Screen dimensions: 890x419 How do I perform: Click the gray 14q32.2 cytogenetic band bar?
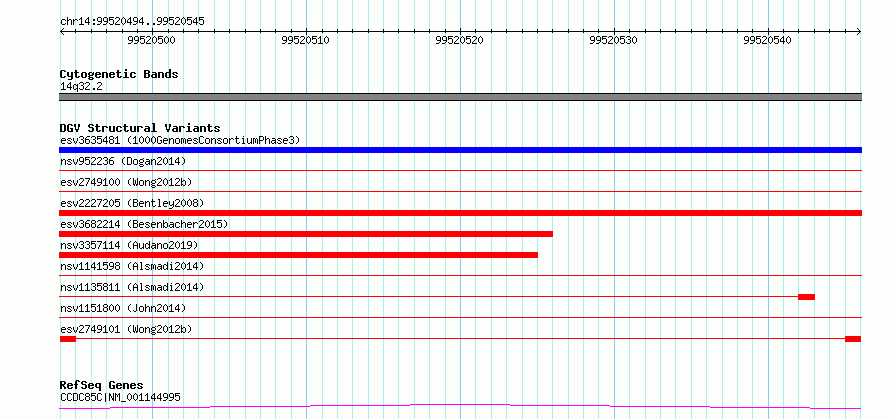pos(460,97)
